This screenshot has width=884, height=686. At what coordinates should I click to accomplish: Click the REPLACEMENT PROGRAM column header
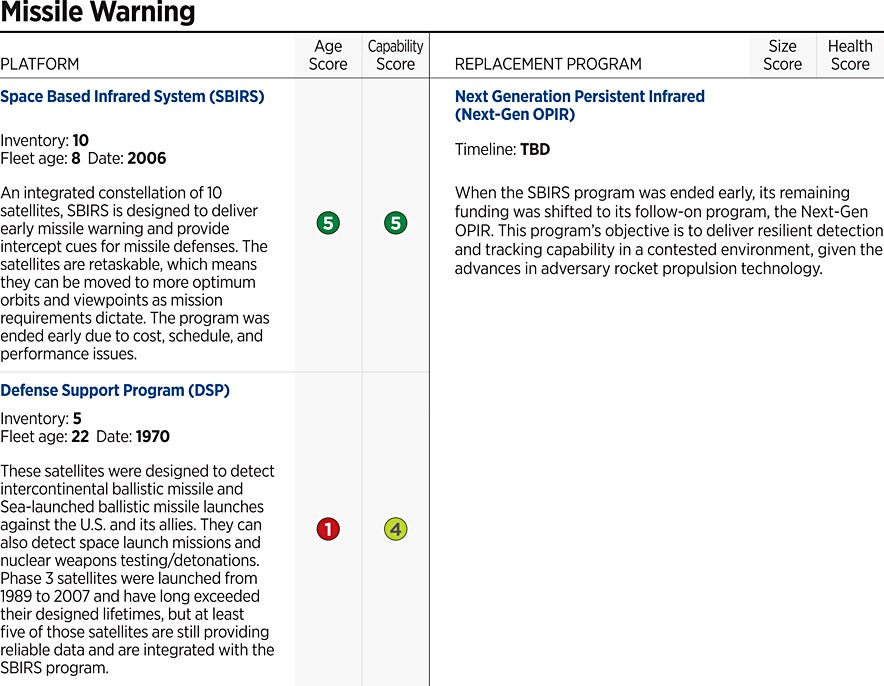[x=548, y=64]
